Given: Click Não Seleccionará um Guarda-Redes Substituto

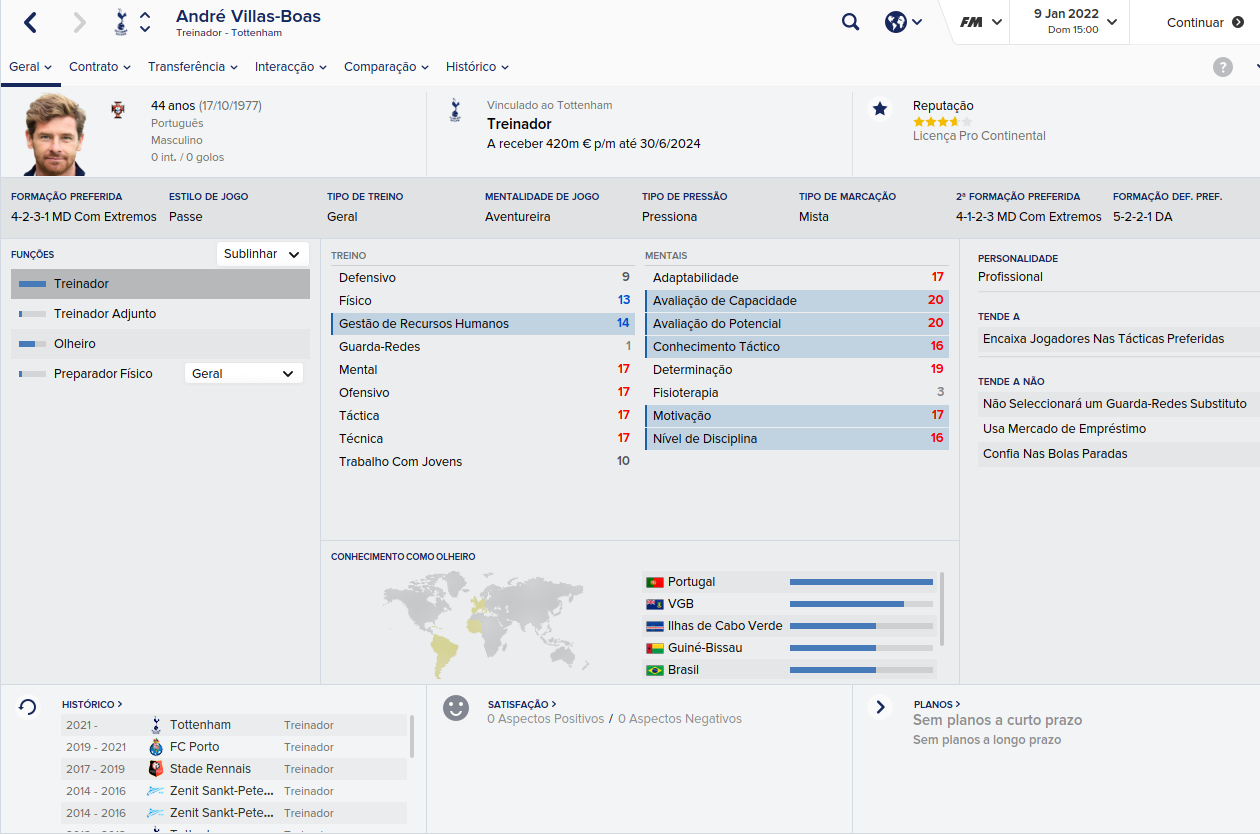Looking at the screenshot, I should click(1119, 404).
